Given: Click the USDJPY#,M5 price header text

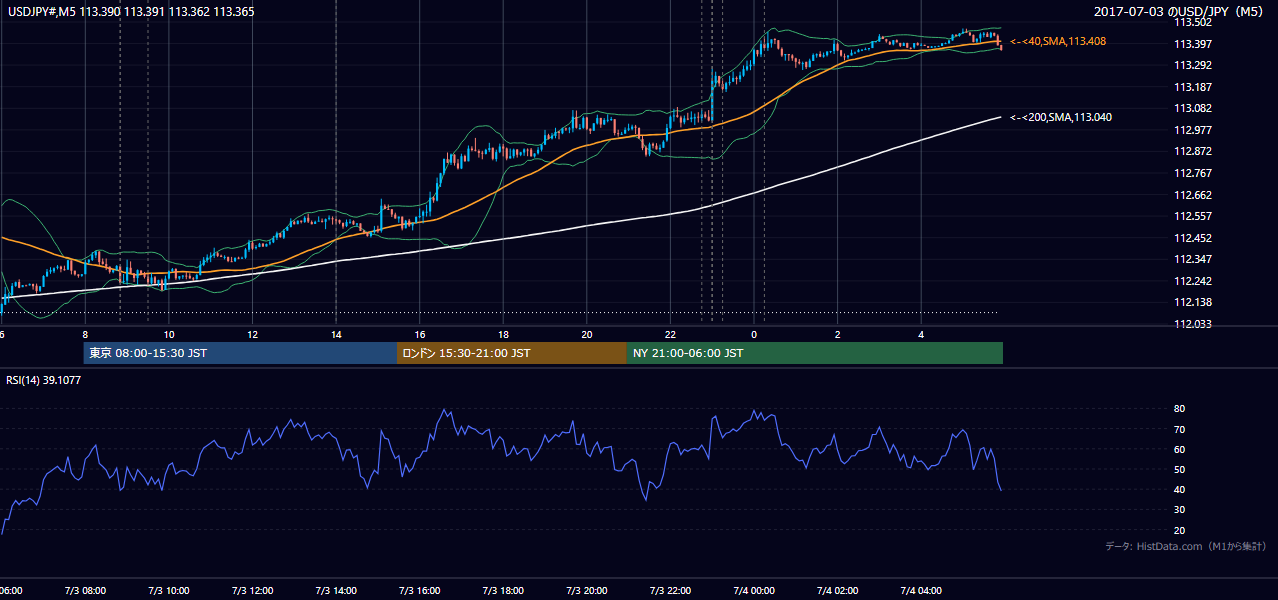Looking at the screenshot, I should [130, 11].
